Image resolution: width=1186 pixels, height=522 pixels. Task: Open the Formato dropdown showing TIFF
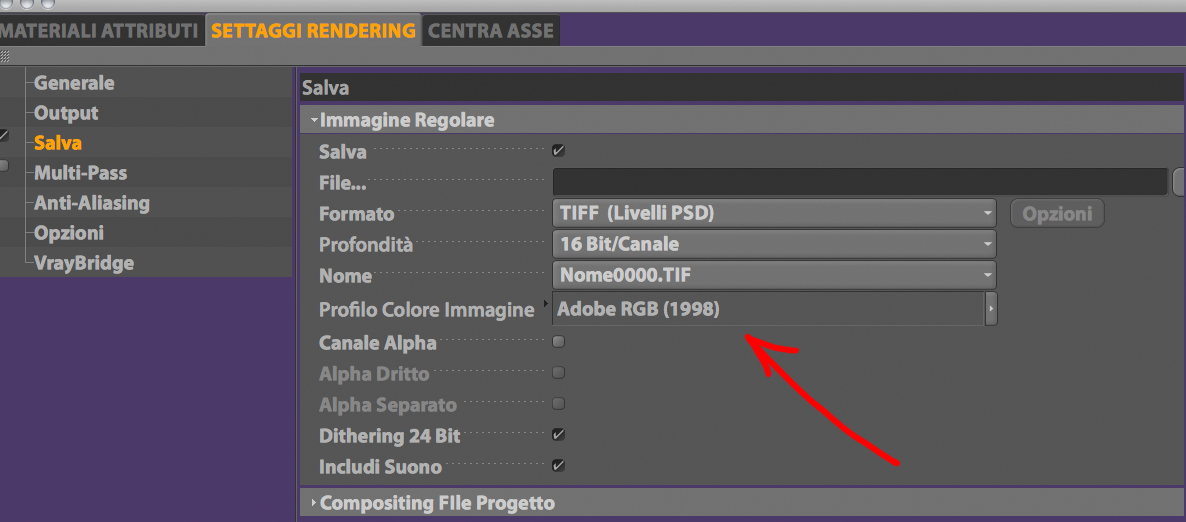[774, 213]
